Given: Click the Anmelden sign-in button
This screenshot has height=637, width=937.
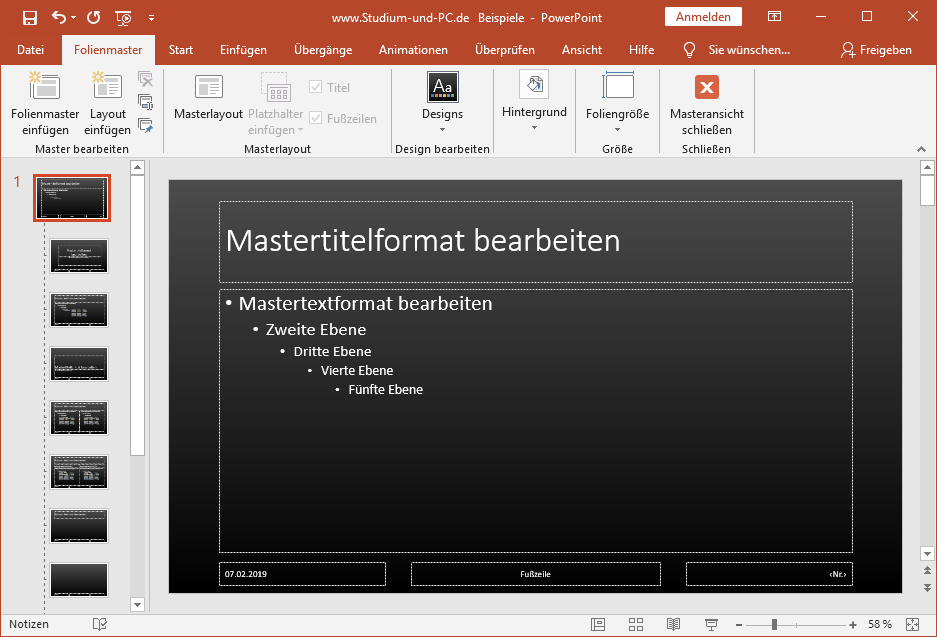Looking at the screenshot, I should tap(703, 17).
